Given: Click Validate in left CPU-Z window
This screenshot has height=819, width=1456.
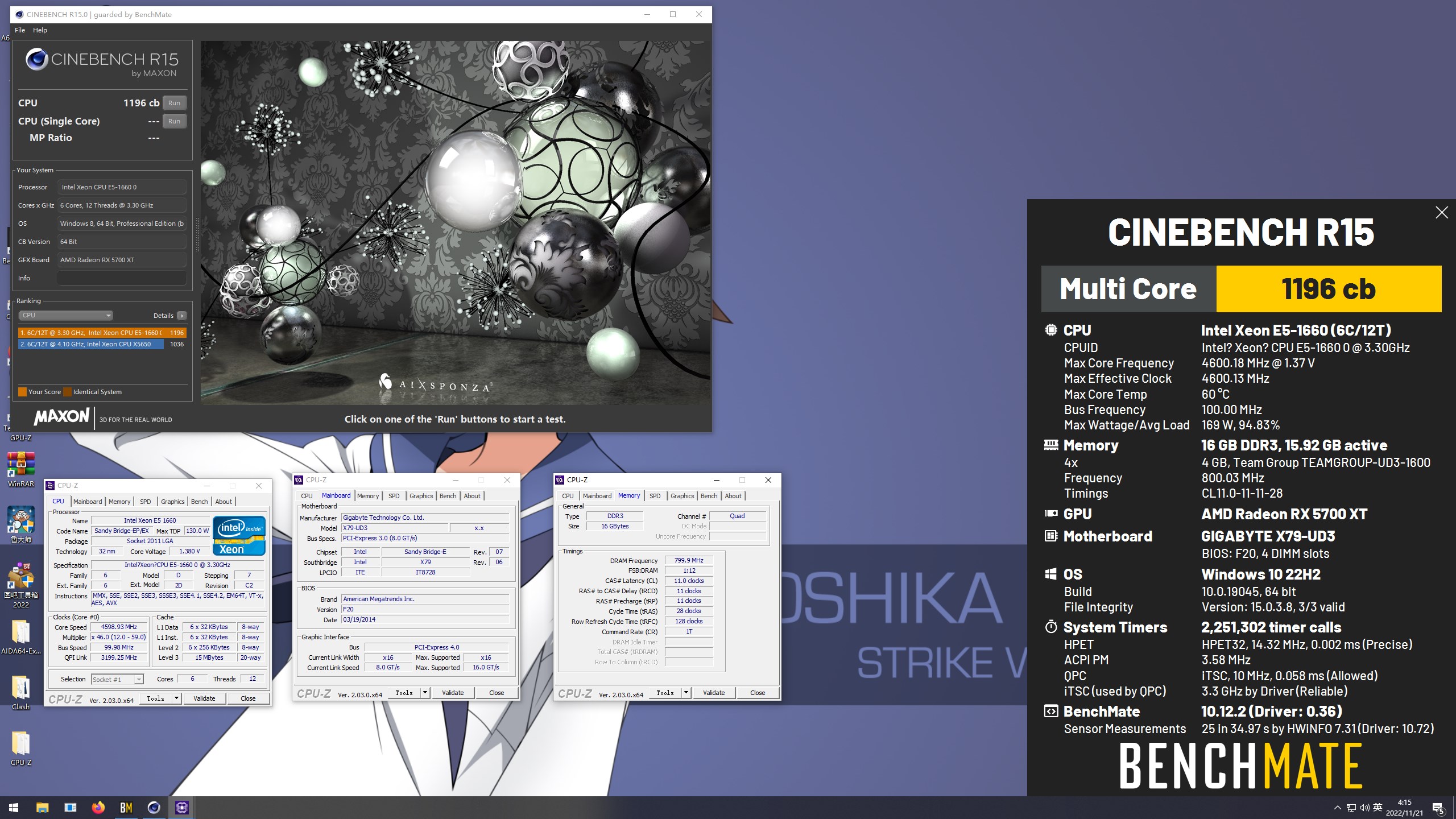Looking at the screenshot, I should [x=204, y=698].
